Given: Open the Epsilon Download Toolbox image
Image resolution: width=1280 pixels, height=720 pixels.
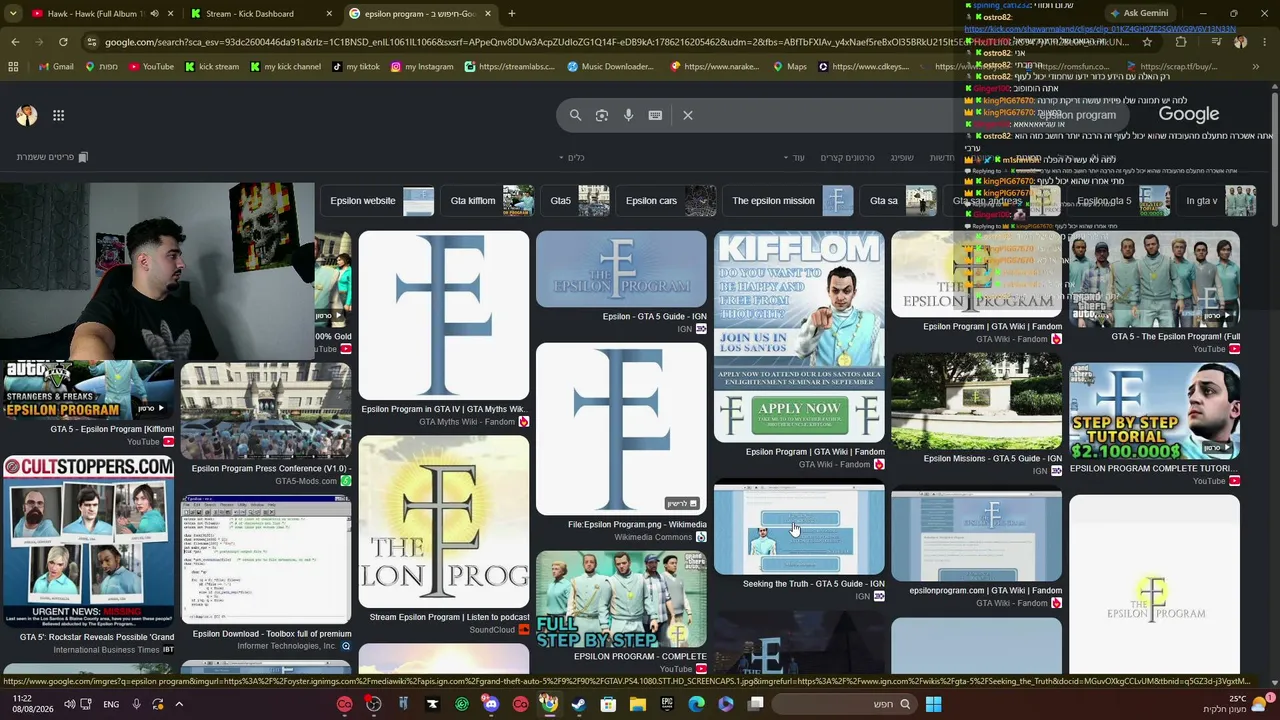Looking at the screenshot, I should 266,560.
